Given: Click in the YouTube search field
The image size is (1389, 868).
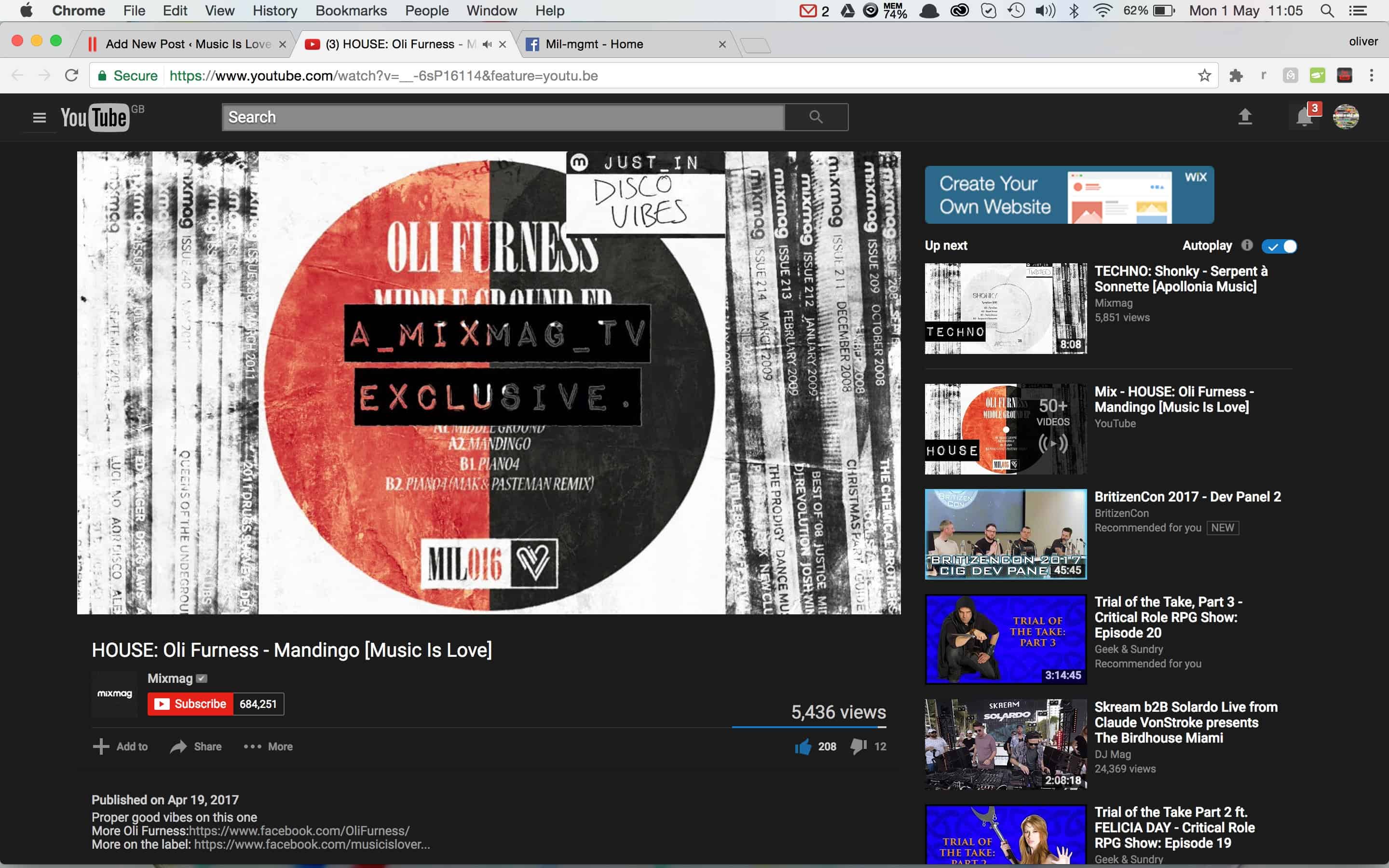Looking at the screenshot, I should pyautogui.click(x=503, y=117).
